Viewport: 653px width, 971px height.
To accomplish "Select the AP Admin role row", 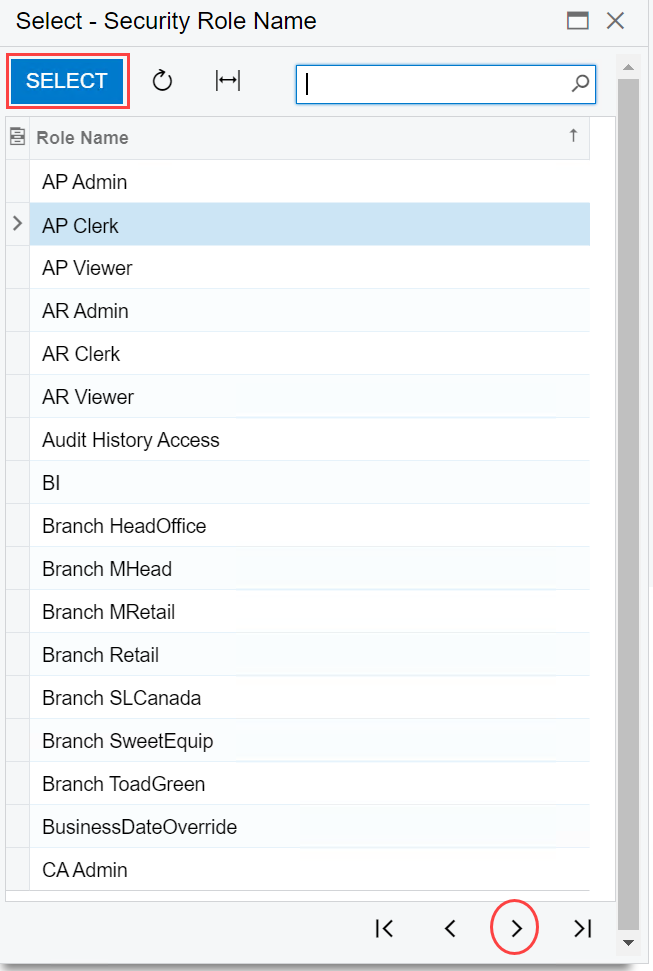I will 85,182.
